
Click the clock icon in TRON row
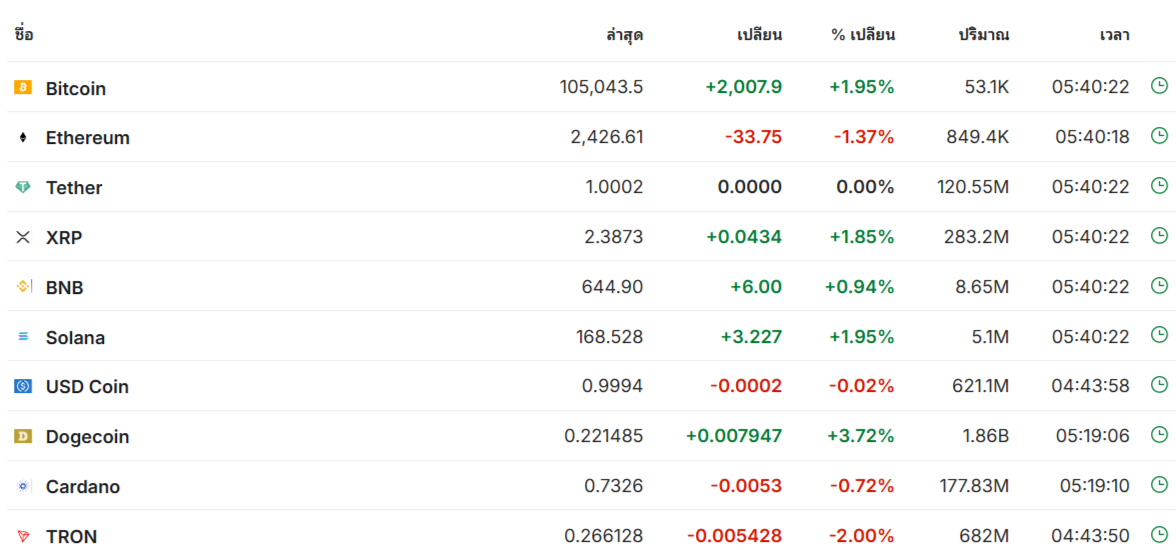(1159, 534)
